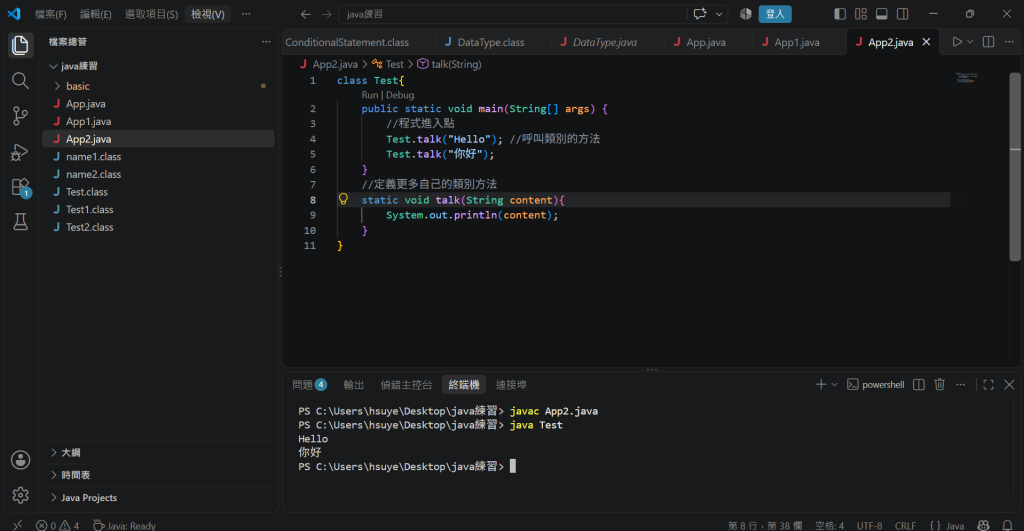Toggle secondary side bar visibility
Viewport: 1024px width, 531px height.
pyautogui.click(x=903, y=14)
